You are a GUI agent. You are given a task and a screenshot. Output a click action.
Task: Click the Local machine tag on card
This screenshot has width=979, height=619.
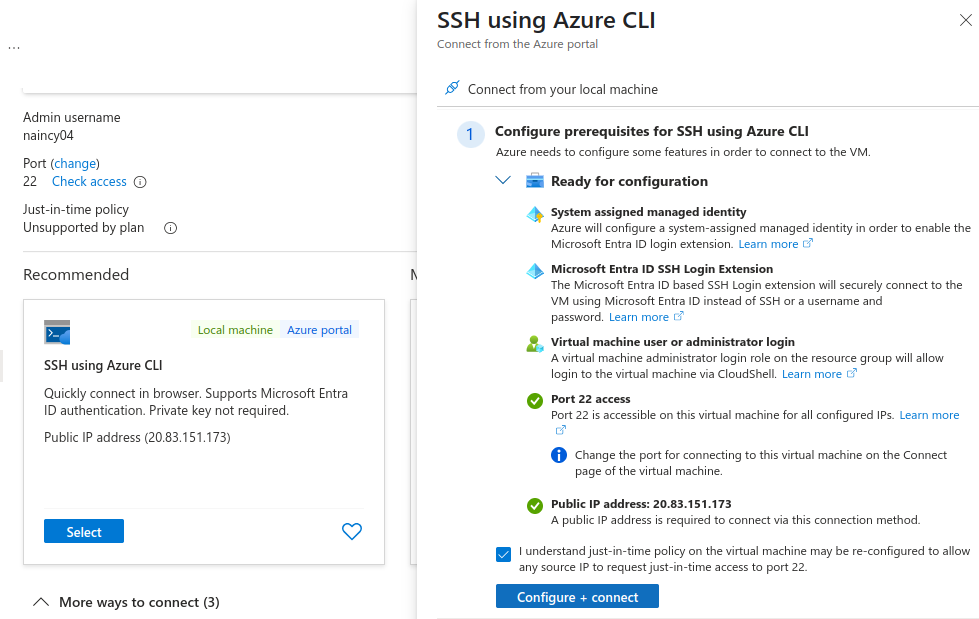[235, 330]
